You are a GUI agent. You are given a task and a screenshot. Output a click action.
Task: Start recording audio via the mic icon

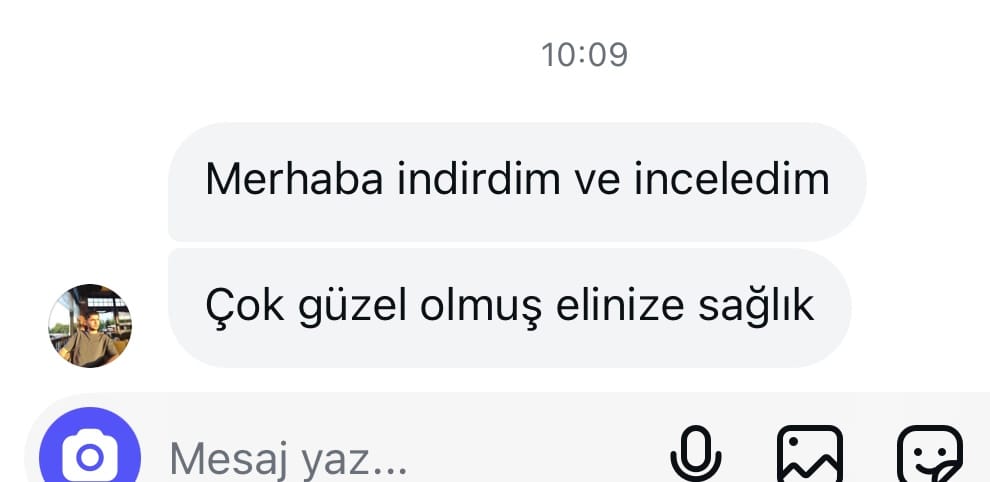(696, 454)
